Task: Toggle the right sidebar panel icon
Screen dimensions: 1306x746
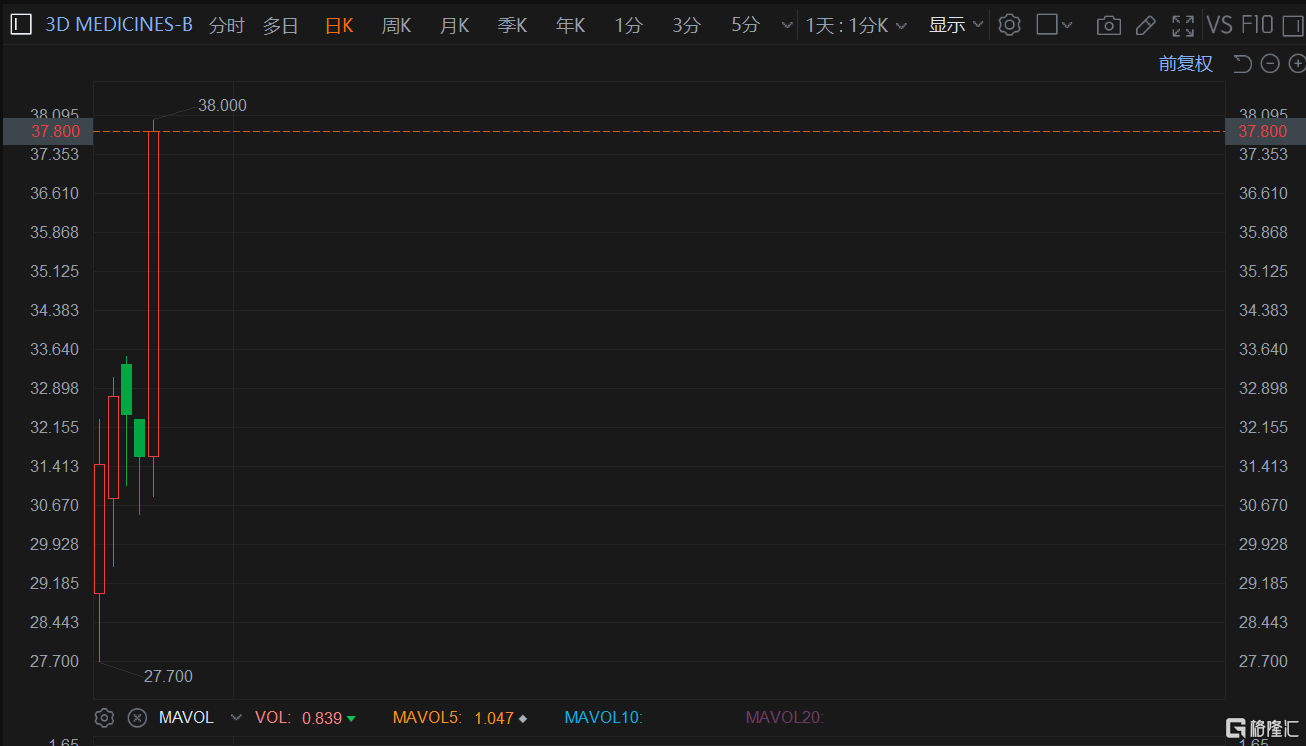Action: [1294, 25]
